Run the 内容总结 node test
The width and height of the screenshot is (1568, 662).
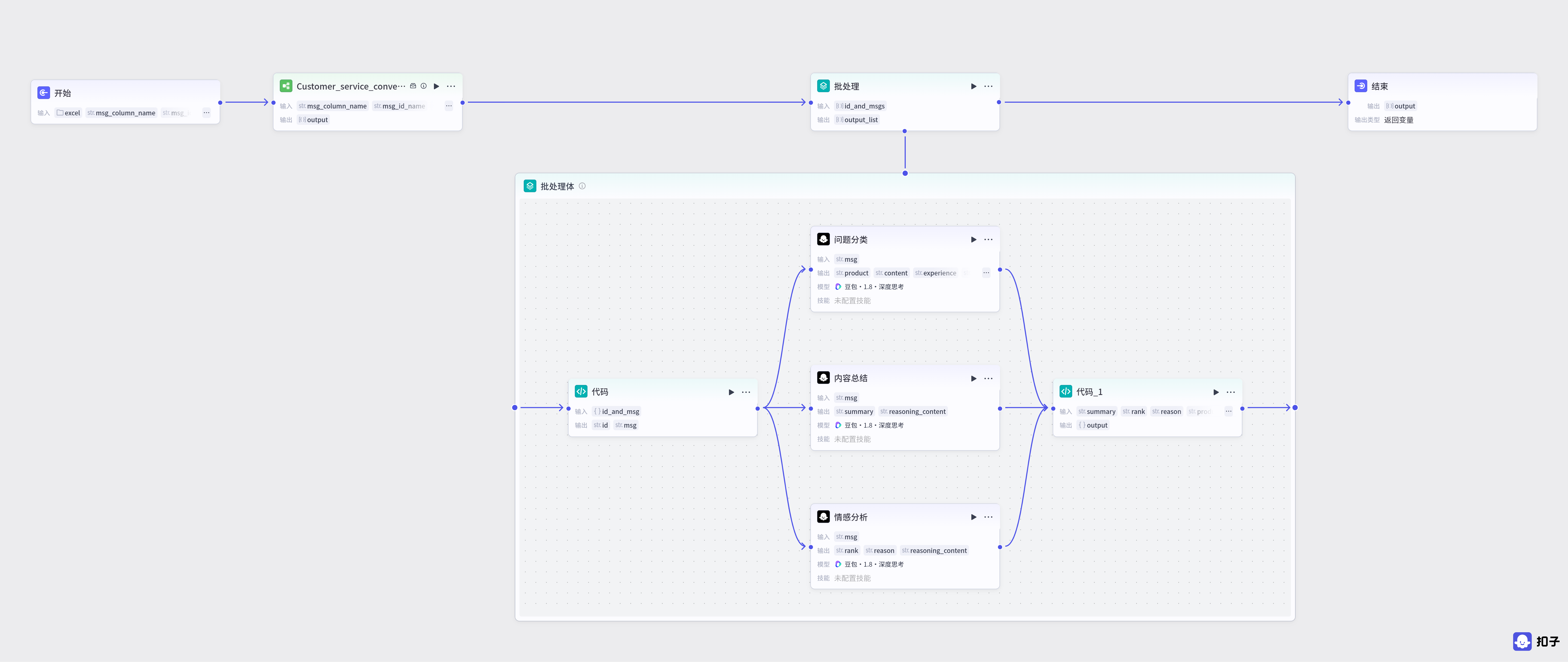click(x=974, y=378)
